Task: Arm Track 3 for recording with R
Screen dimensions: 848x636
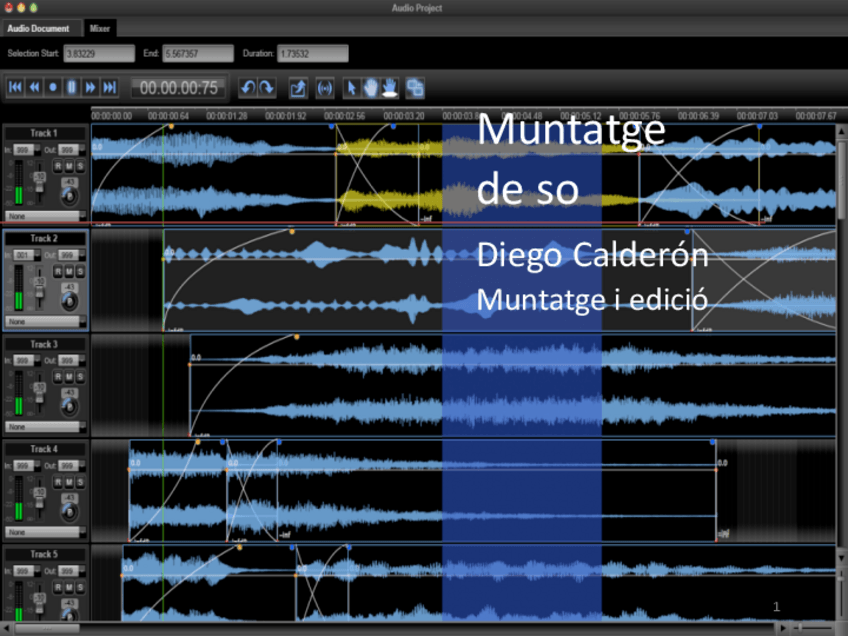Action: 58,376
